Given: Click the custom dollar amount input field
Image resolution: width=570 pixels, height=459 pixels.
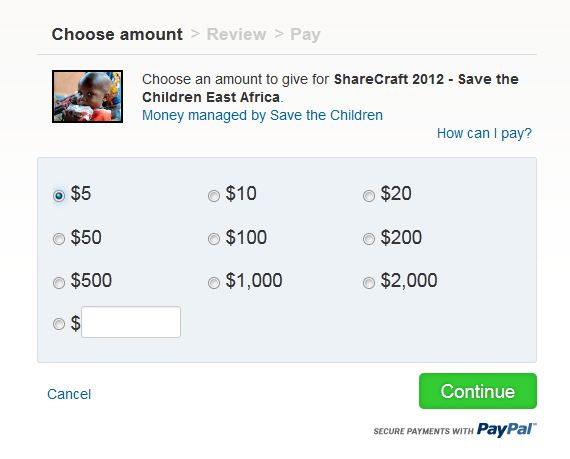Looking at the screenshot, I should click(131, 322).
